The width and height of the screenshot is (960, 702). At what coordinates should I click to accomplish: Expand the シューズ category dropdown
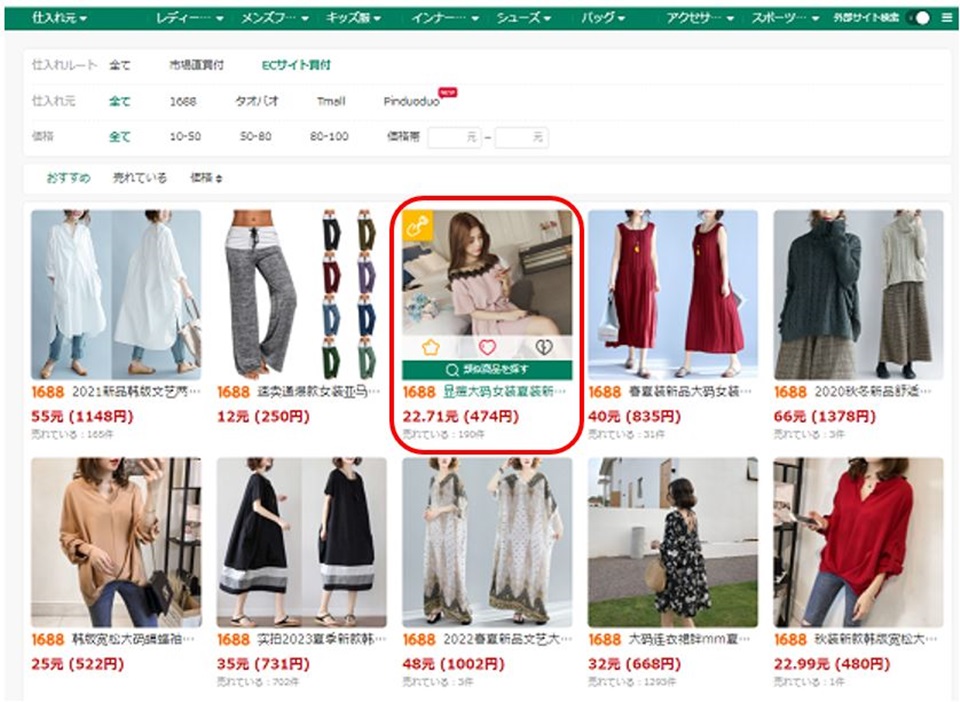523,18
